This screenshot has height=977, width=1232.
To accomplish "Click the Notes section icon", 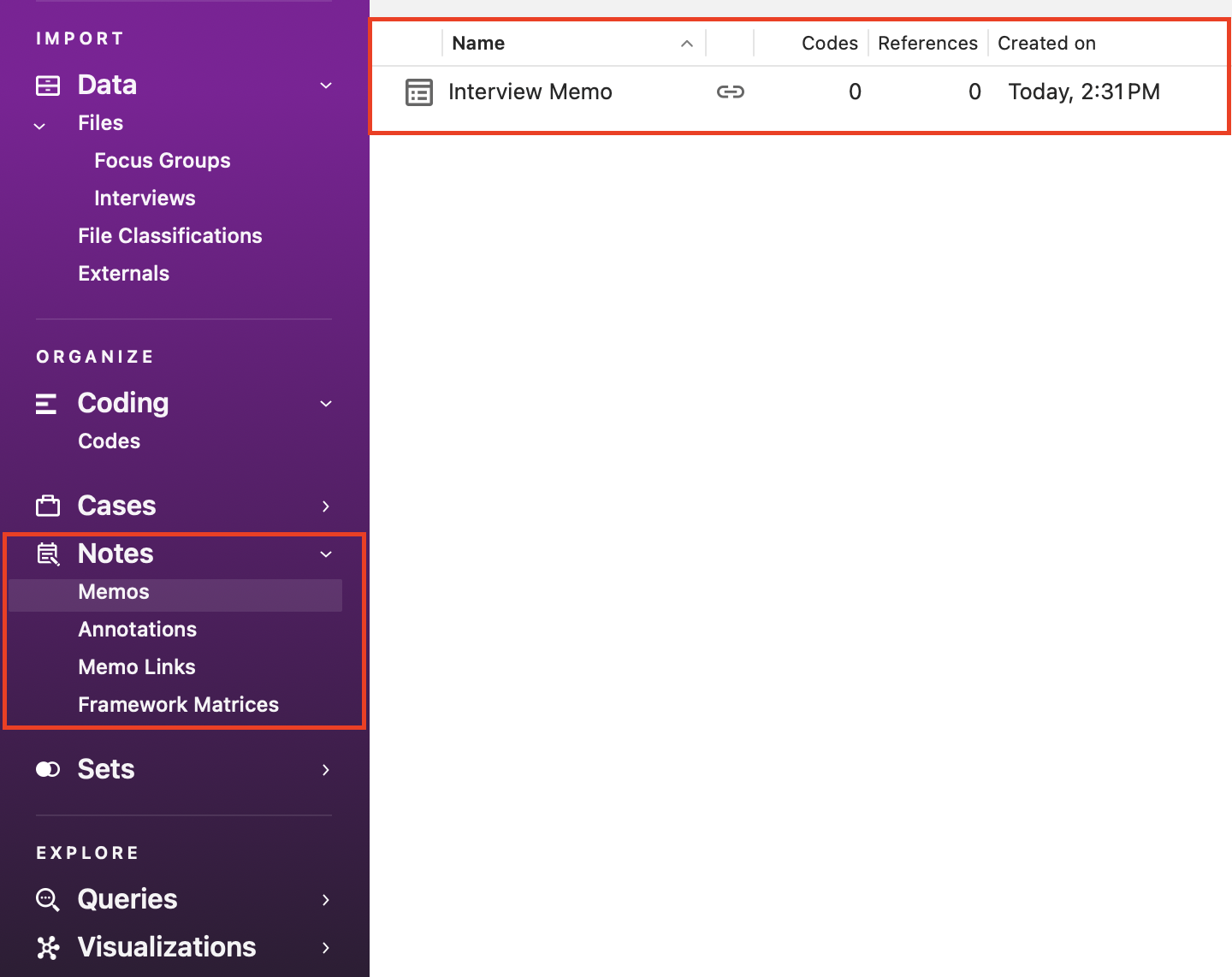I will click(48, 554).
